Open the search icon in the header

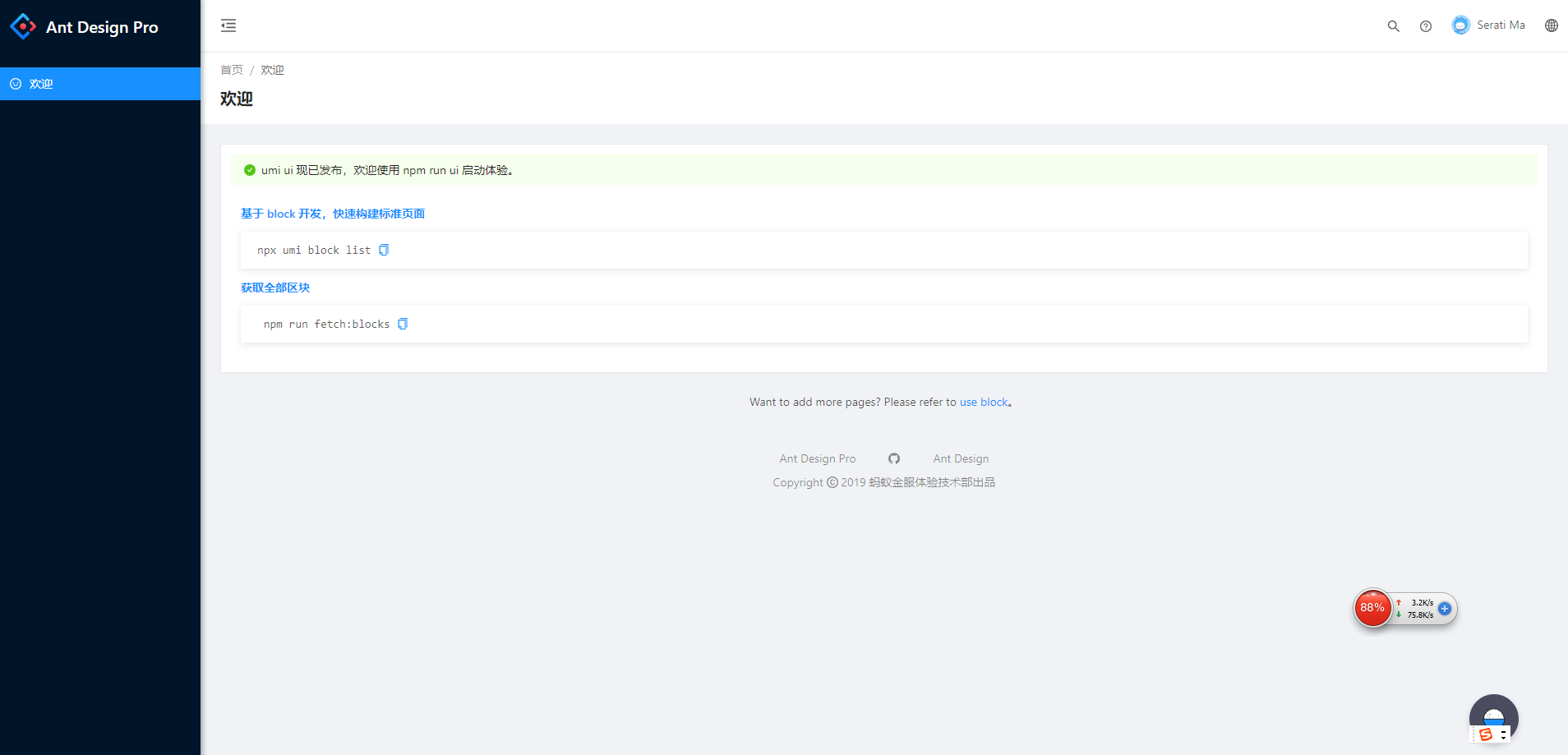[1392, 26]
